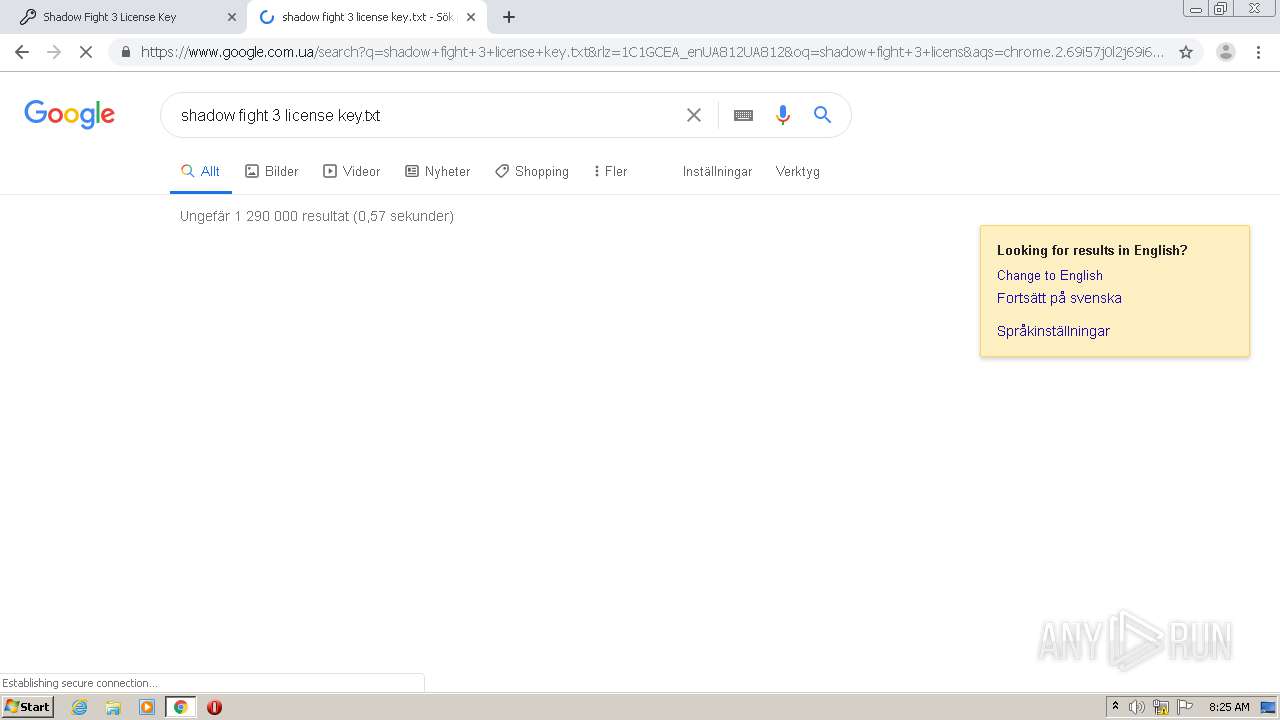Switch to Shopping results
This screenshot has height=720, width=1280.
[532, 171]
